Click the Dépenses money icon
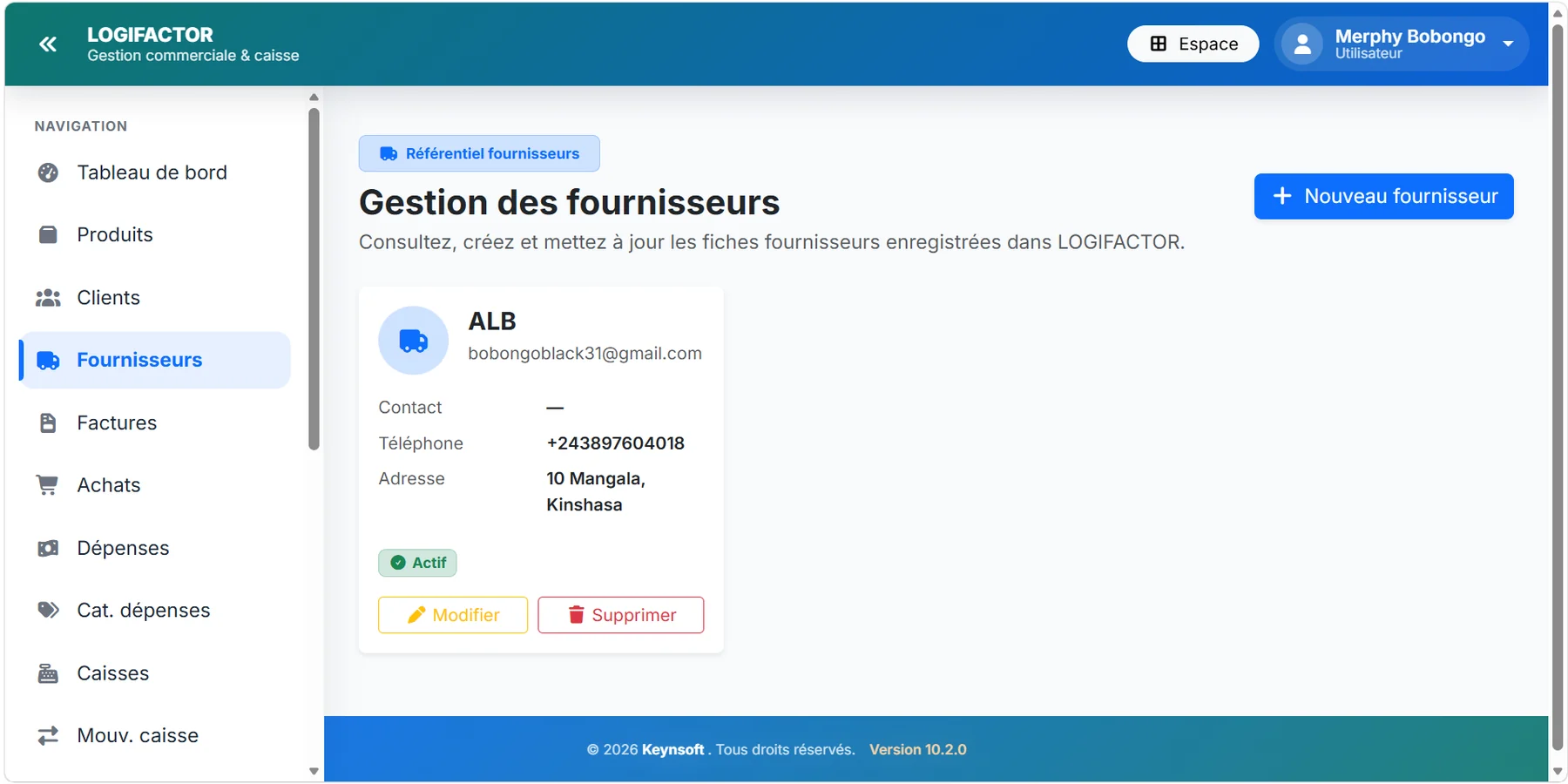Screen dimensions: 1568x784 pyautogui.click(x=48, y=548)
